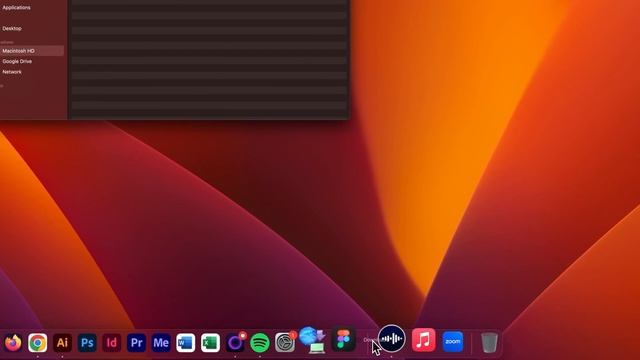Open Adobe Media Encoder in the Dock

point(161,342)
